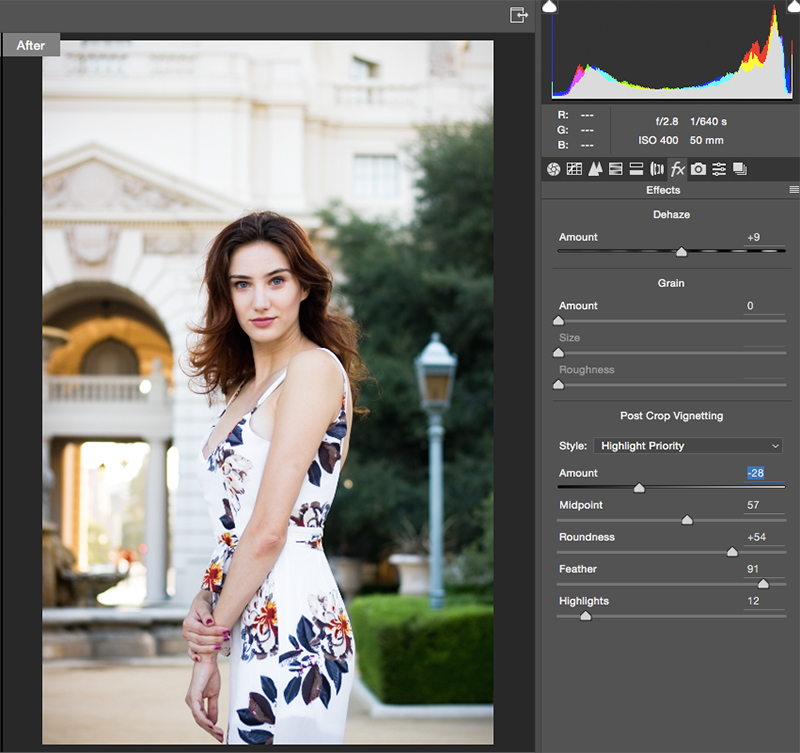Select the fx Effects panel icon
This screenshot has height=753, width=800.
(678, 169)
